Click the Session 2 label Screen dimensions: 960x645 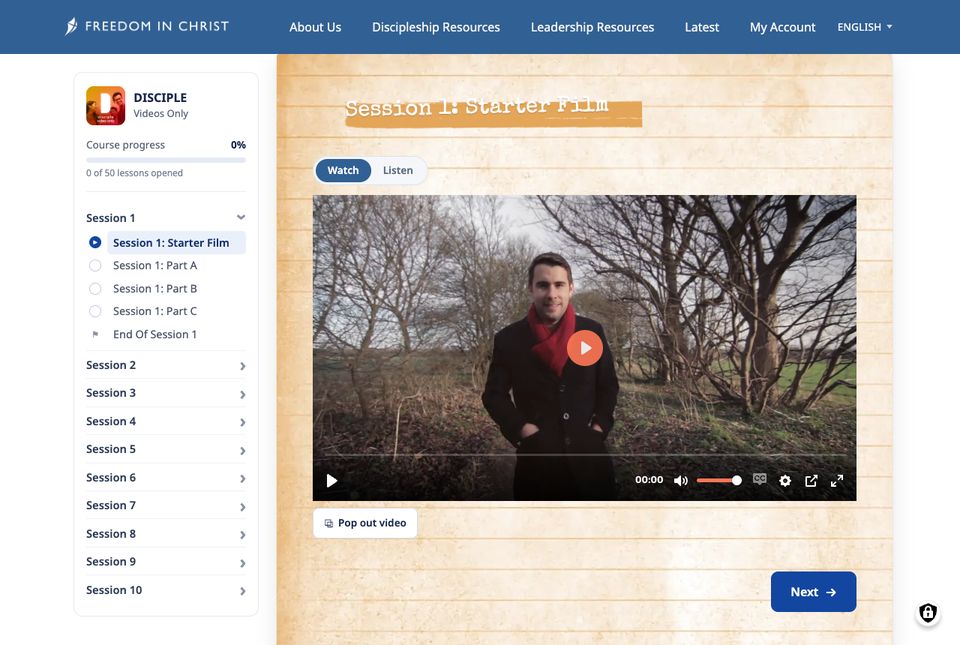[111, 365]
